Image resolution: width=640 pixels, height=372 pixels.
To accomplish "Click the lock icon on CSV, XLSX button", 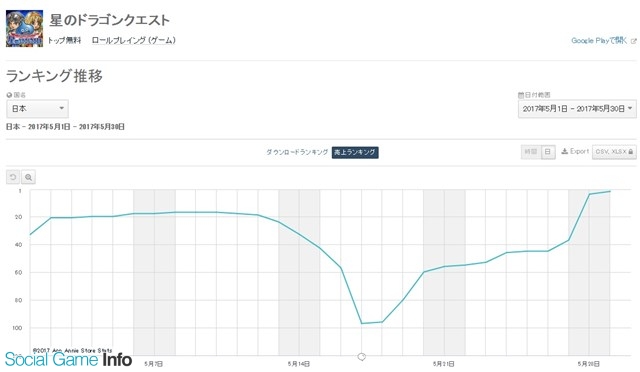I will click(x=631, y=152).
